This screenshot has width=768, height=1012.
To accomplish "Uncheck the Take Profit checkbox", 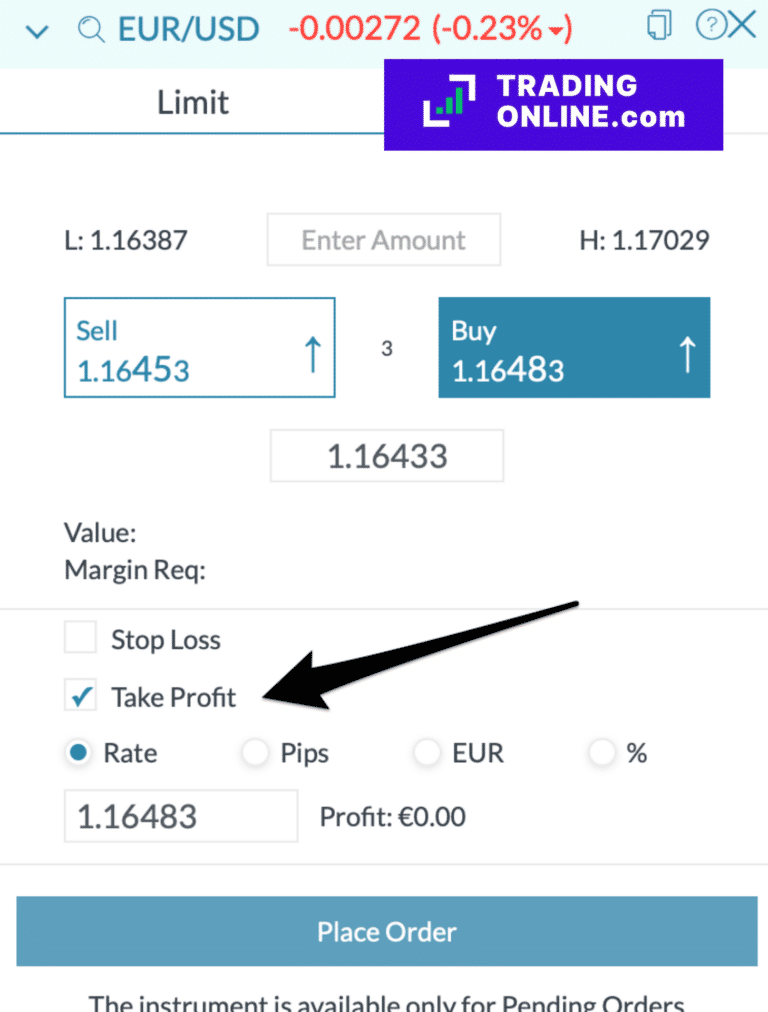I will (80, 696).
